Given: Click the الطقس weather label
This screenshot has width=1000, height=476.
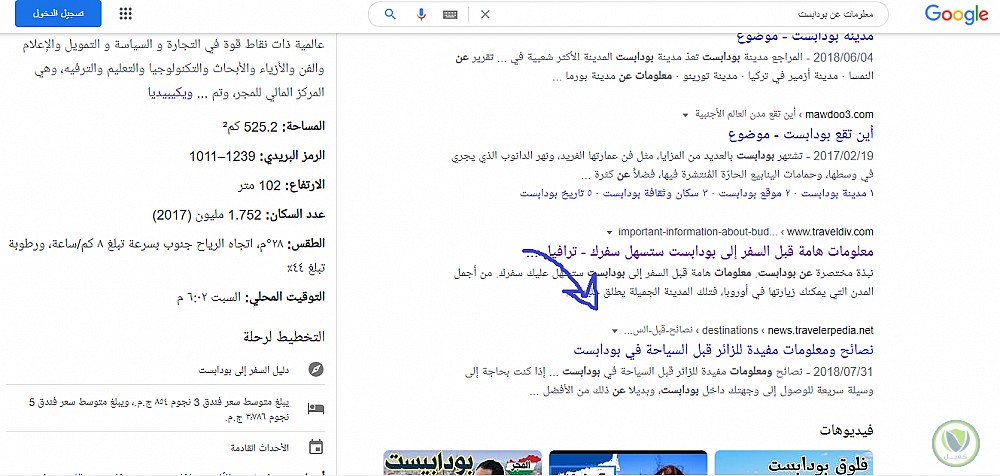Looking at the screenshot, I should coord(307,244).
